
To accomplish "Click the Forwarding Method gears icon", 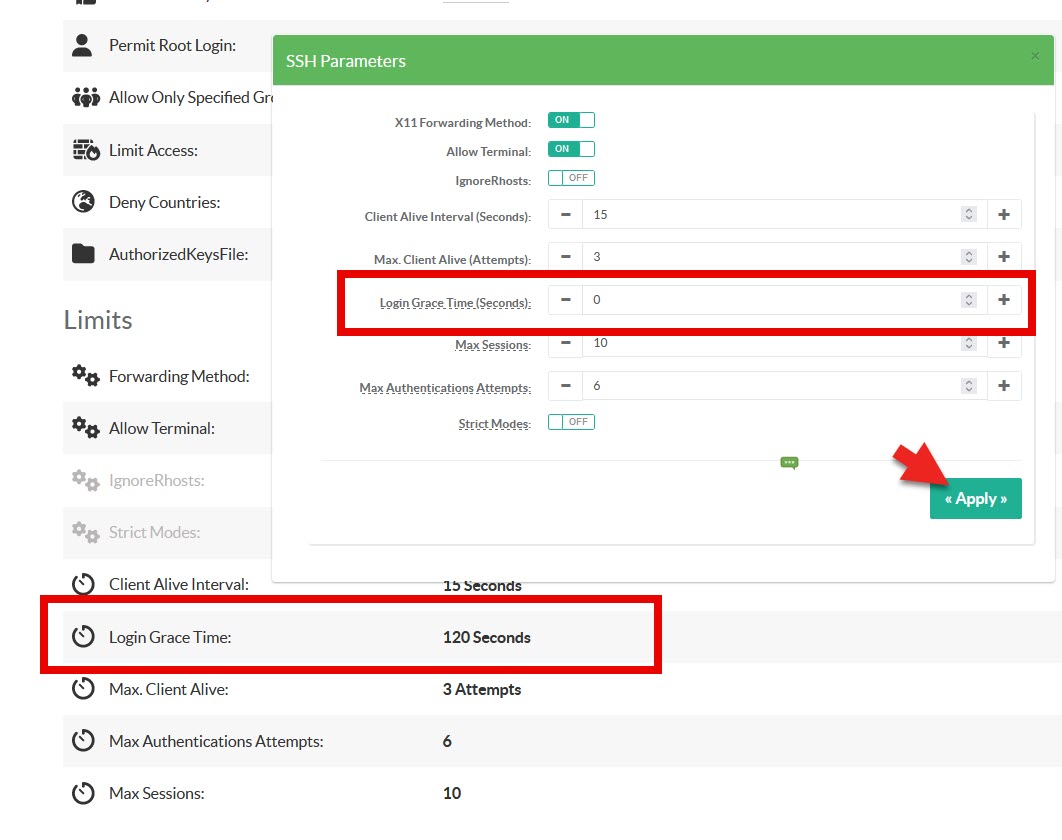I will click(85, 376).
